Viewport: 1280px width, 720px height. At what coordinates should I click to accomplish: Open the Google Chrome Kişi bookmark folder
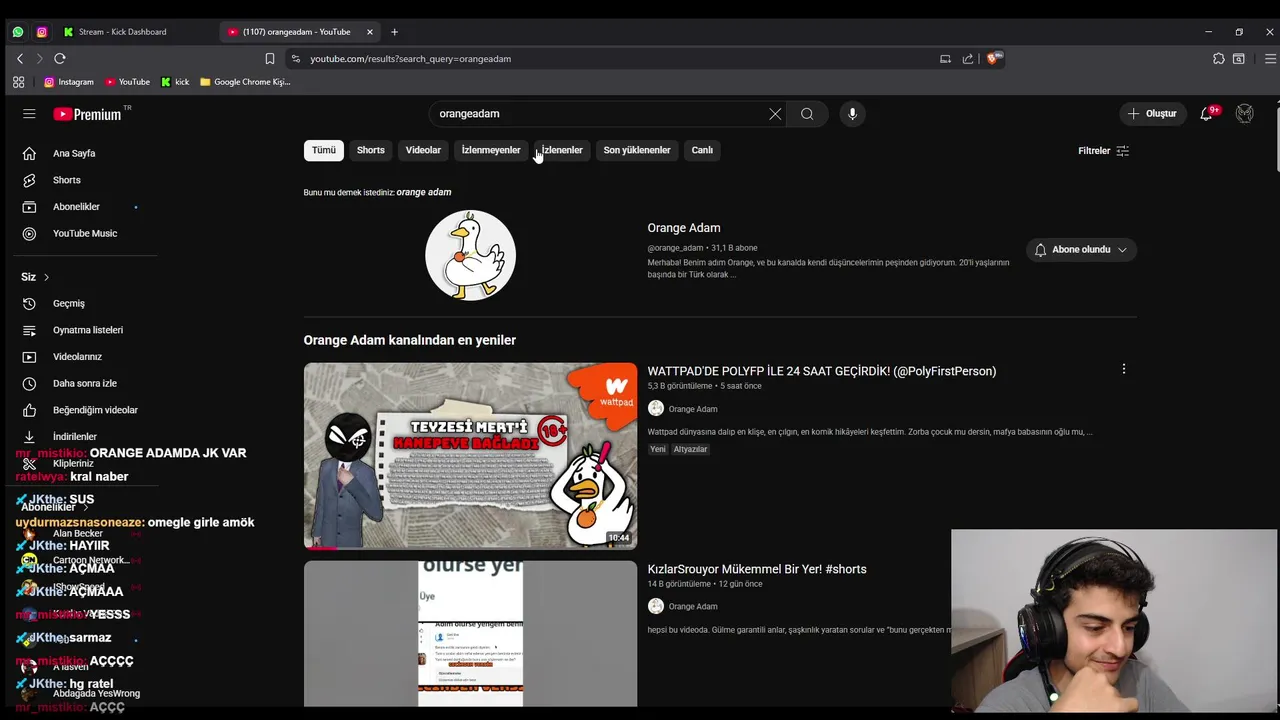coord(246,82)
